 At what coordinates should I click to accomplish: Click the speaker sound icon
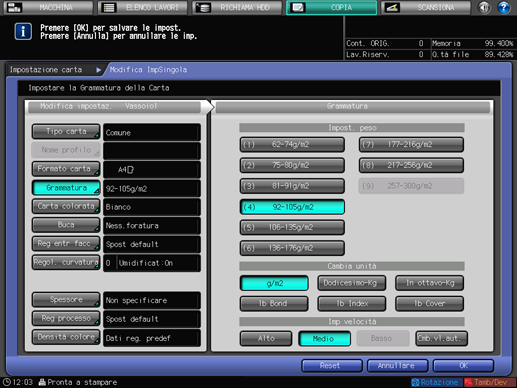(x=484, y=7)
